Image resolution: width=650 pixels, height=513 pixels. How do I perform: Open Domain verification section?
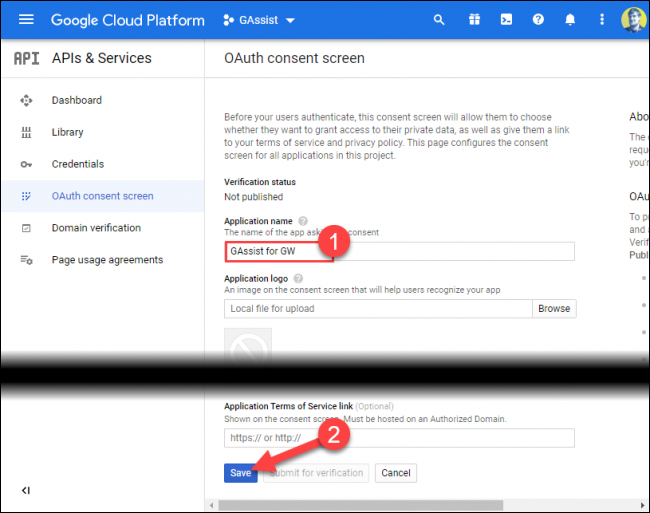tap(96, 228)
